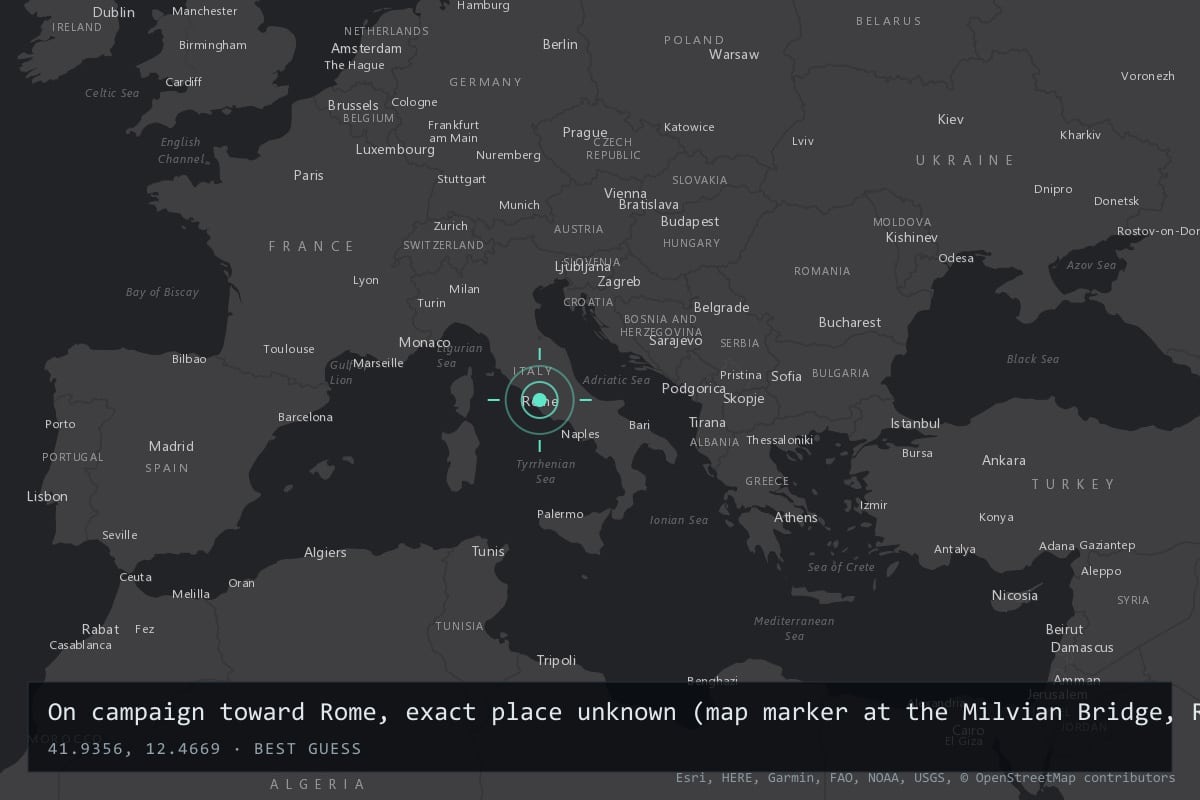The width and height of the screenshot is (1200, 800).
Task: Click the Tripoli city label
Action: click(556, 660)
